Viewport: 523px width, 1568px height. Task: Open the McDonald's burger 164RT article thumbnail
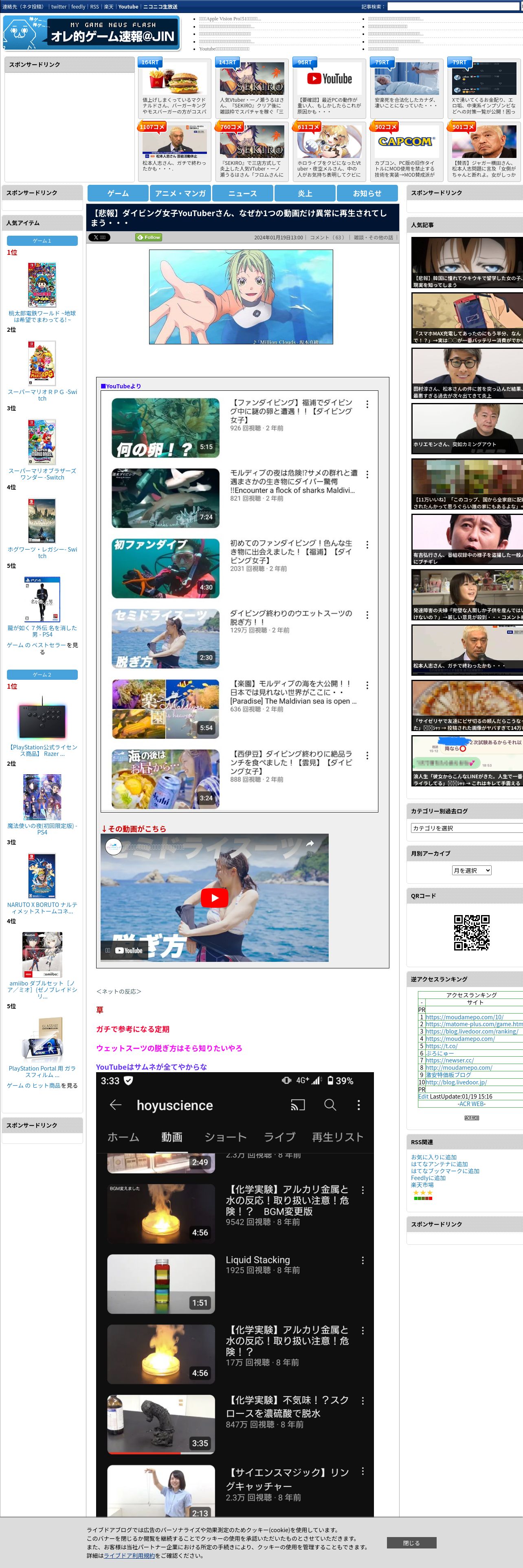point(175,79)
